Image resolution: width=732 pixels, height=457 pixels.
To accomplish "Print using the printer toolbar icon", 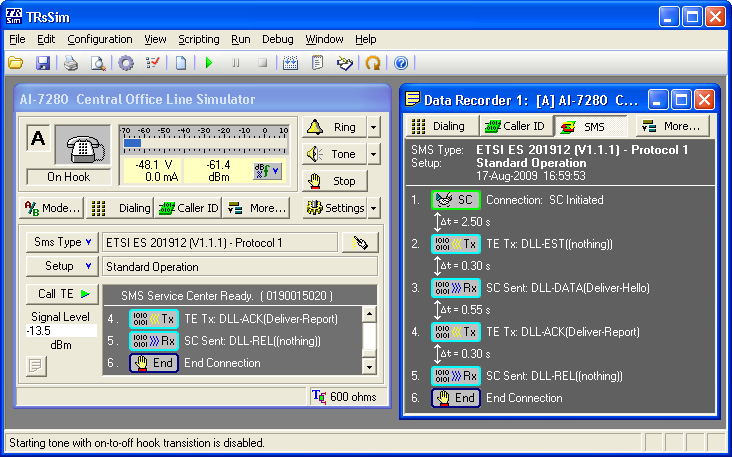I will pyautogui.click(x=71, y=63).
